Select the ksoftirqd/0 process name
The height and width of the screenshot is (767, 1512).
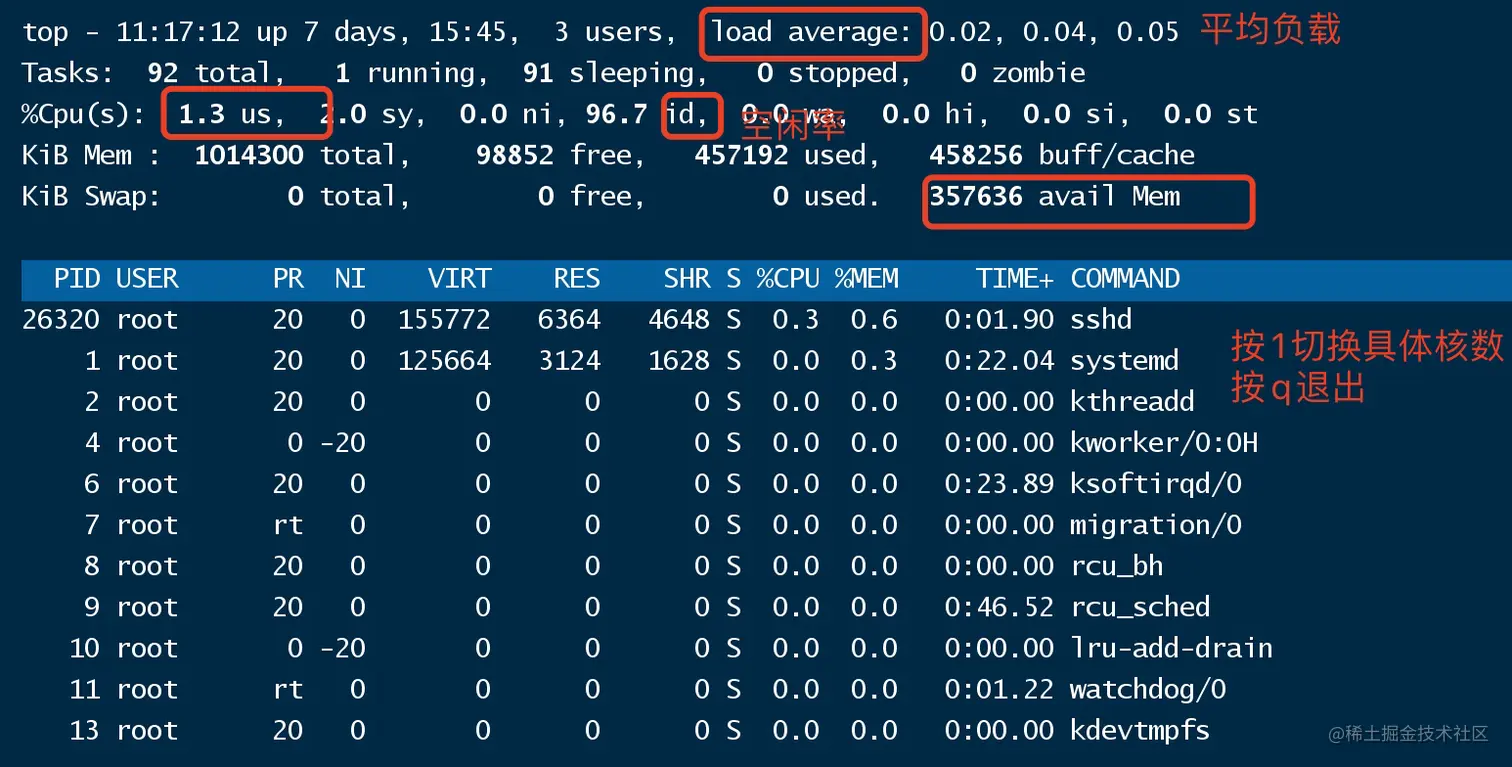(x=1156, y=484)
